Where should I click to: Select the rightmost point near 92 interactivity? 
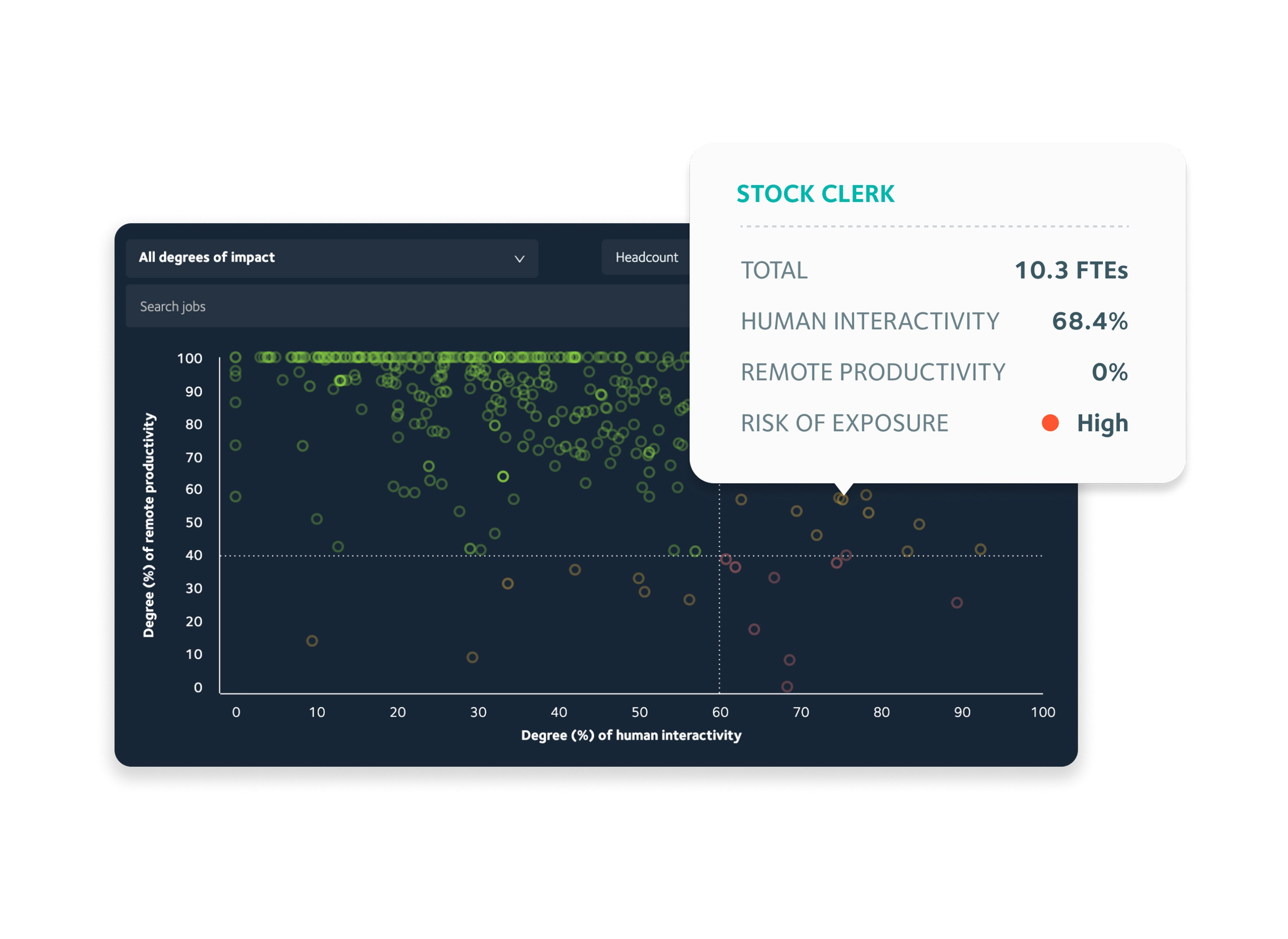pyautogui.click(x=980, y=549)
